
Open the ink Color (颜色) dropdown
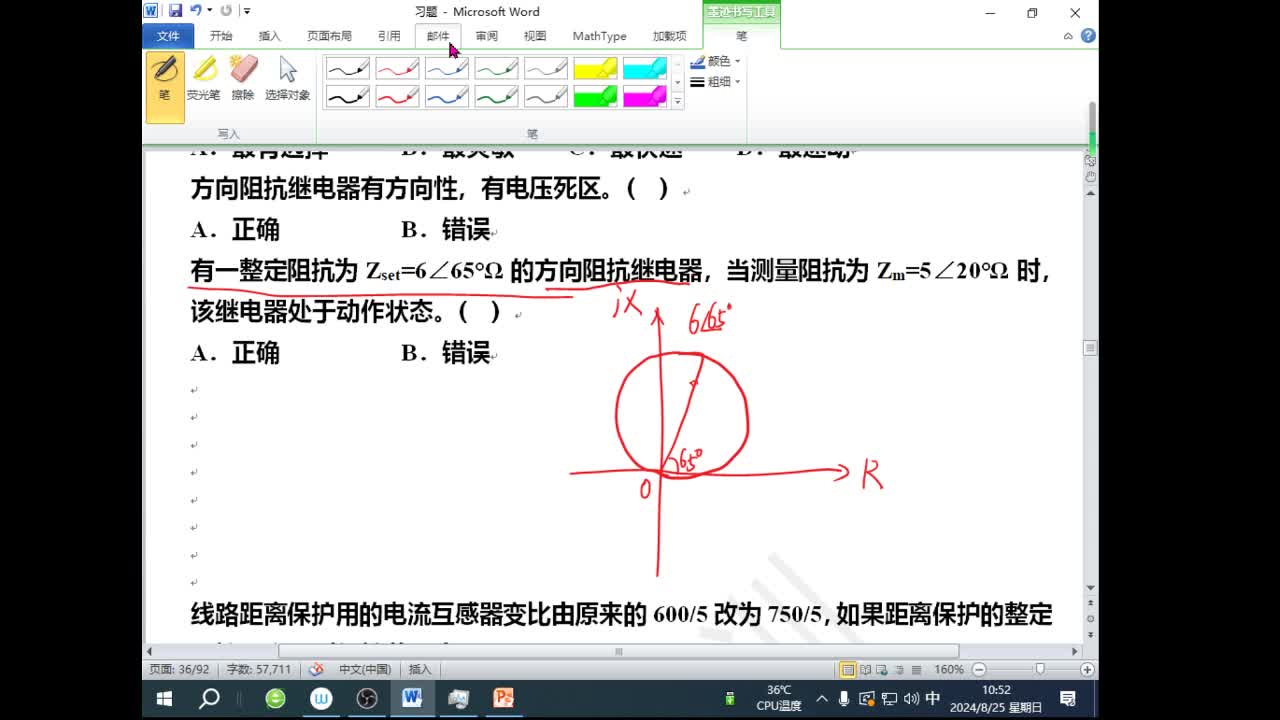pyautogui.click(x=716, y=62)
